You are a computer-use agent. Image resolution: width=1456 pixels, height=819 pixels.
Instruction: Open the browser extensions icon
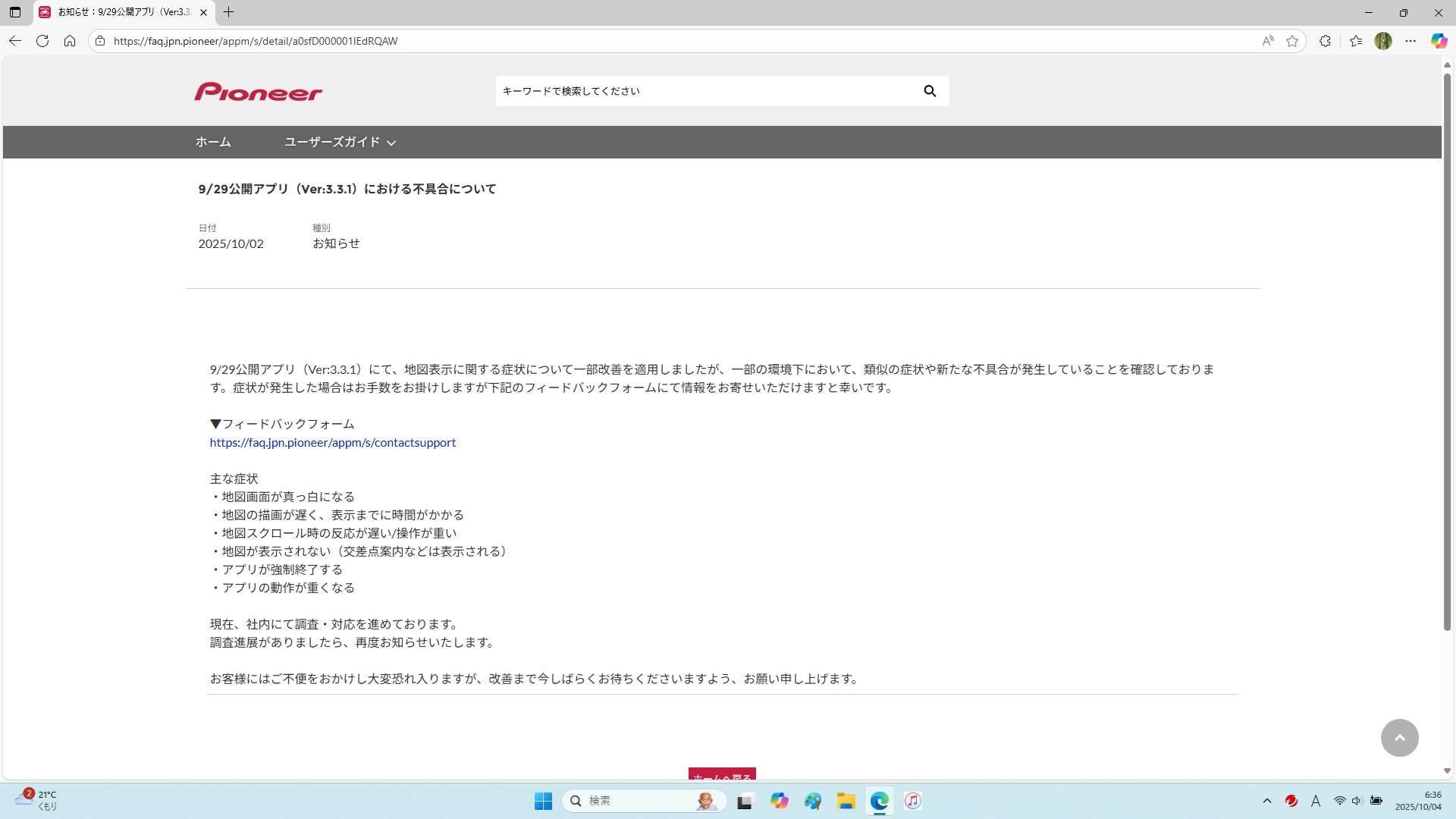pyautogui.click(x=1325, y=41)
